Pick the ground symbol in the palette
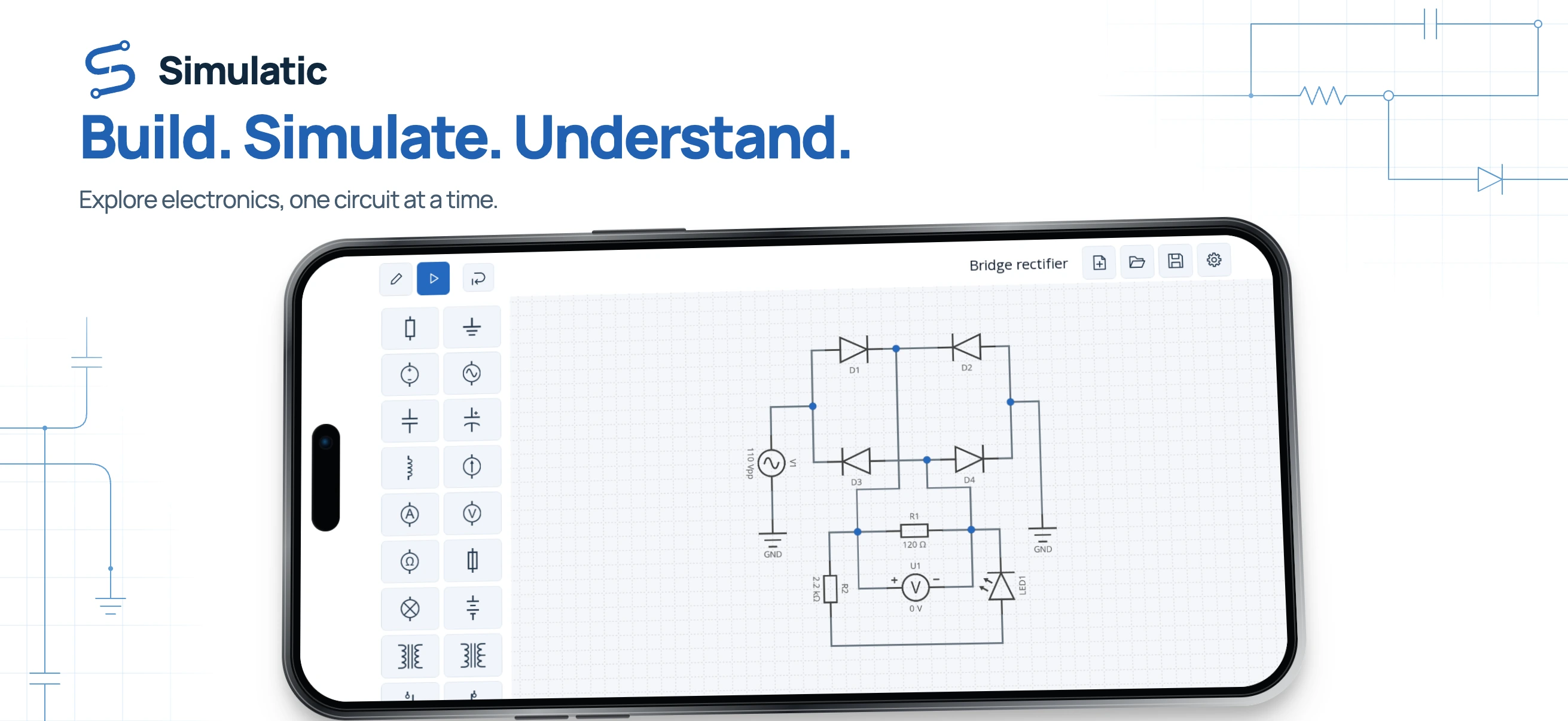 point(472,328)
